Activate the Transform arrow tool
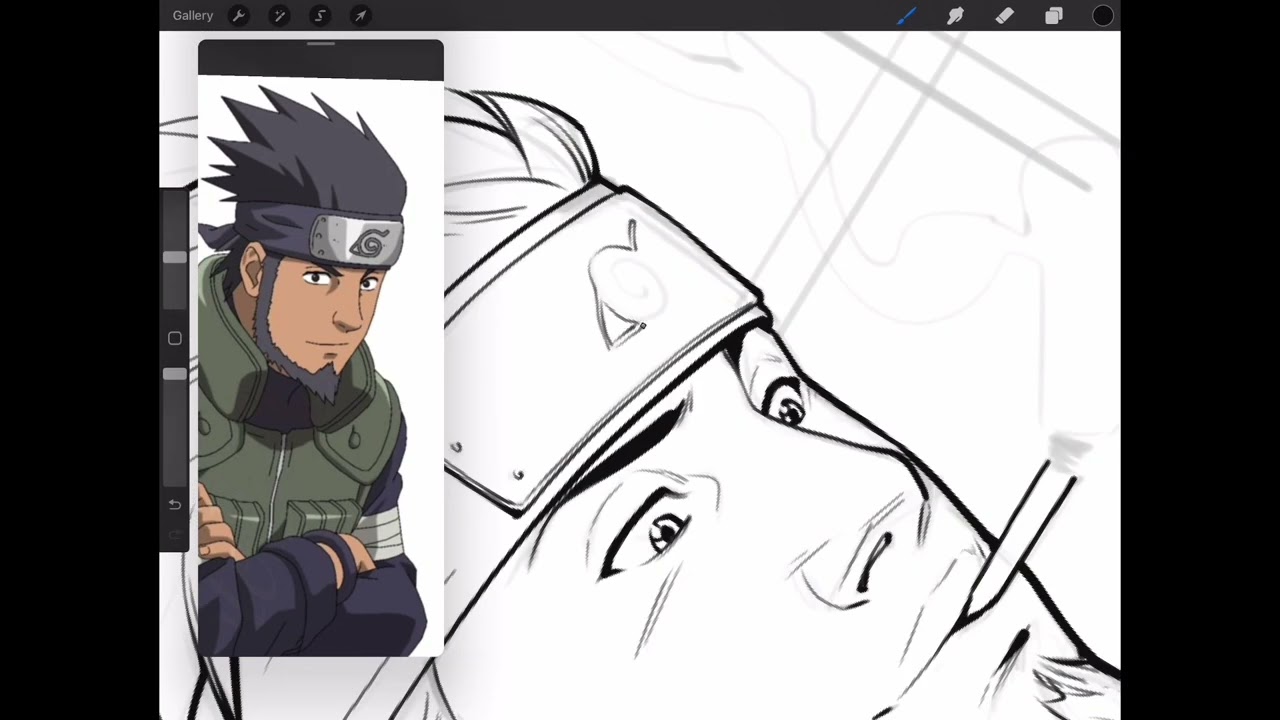The width and height of the screenshot is (1280, 720). (361, 16)
